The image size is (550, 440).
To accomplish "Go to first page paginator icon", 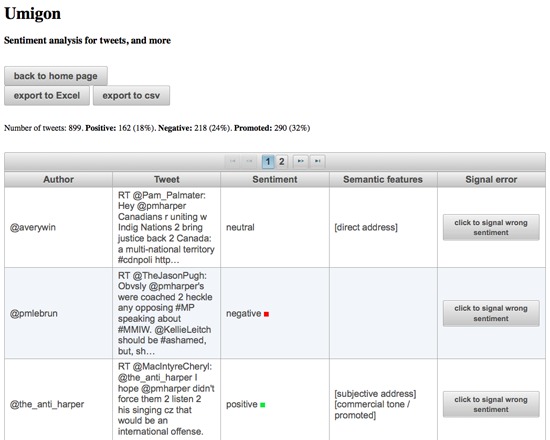I will [x=233, y=161].
